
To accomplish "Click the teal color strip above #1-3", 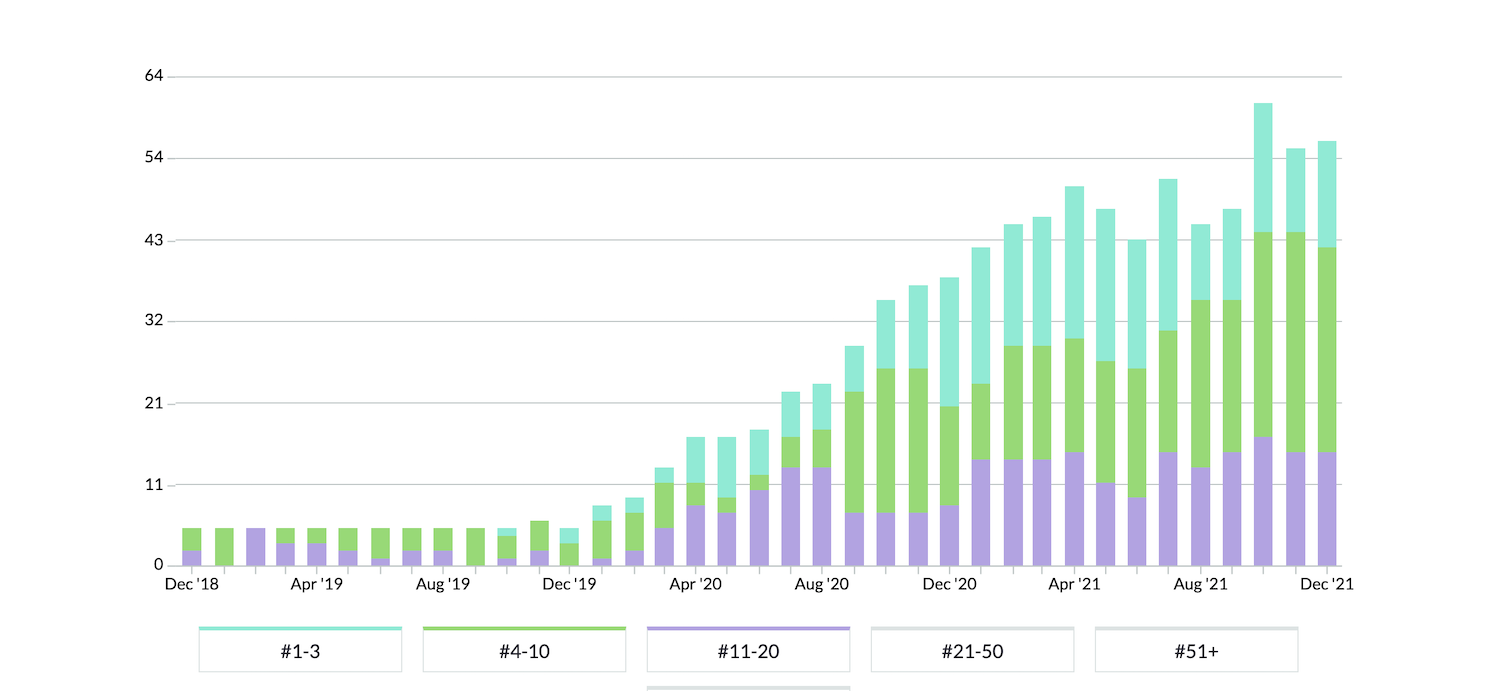I will (x=300, y=629).
